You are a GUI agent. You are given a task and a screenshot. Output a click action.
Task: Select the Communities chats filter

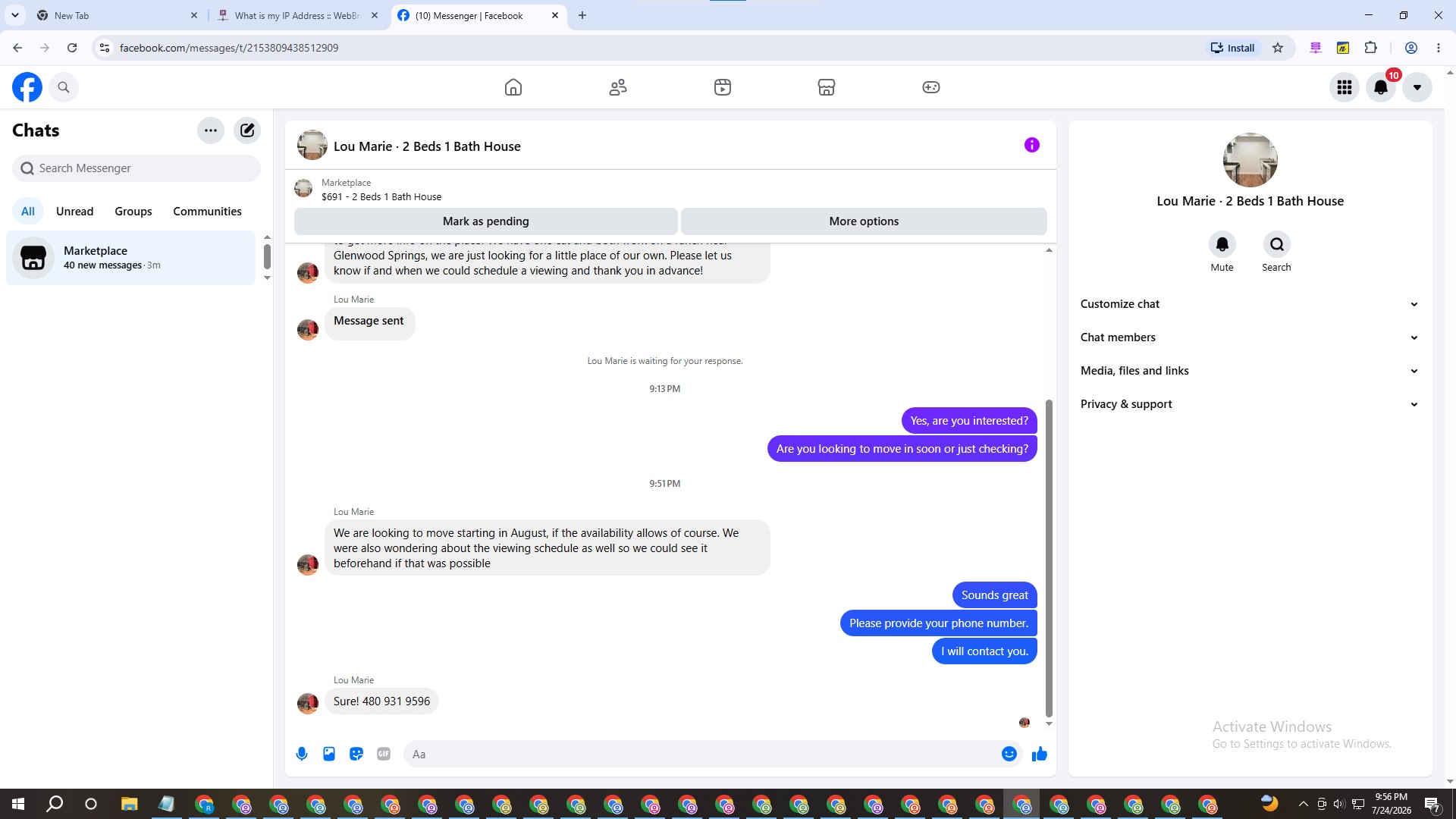tap(207, 212)
